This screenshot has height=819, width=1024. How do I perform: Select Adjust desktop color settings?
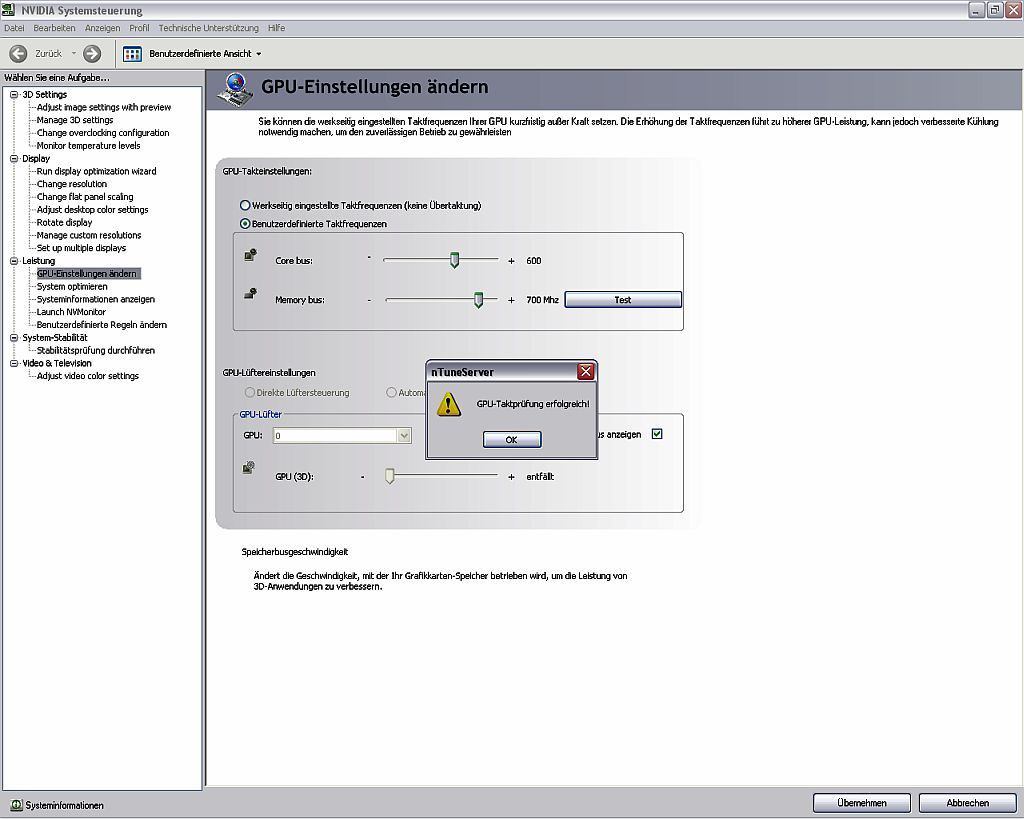(x=93, y=210)
